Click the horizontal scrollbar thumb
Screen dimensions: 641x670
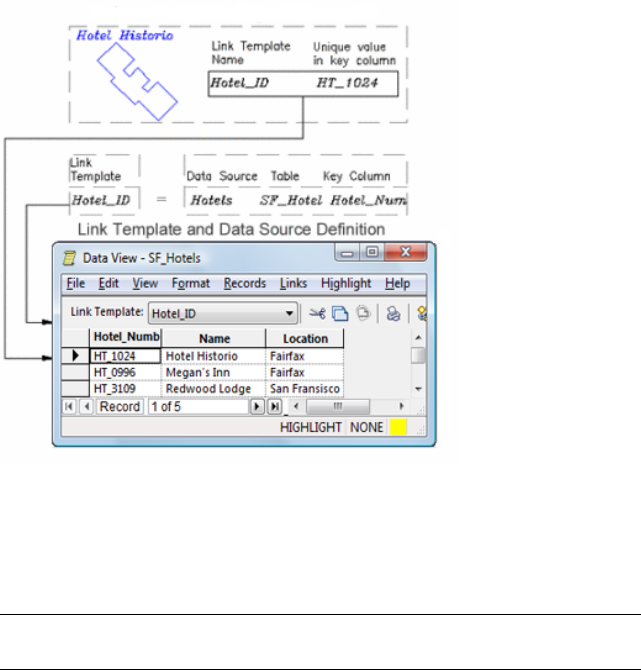coord(338,406)
